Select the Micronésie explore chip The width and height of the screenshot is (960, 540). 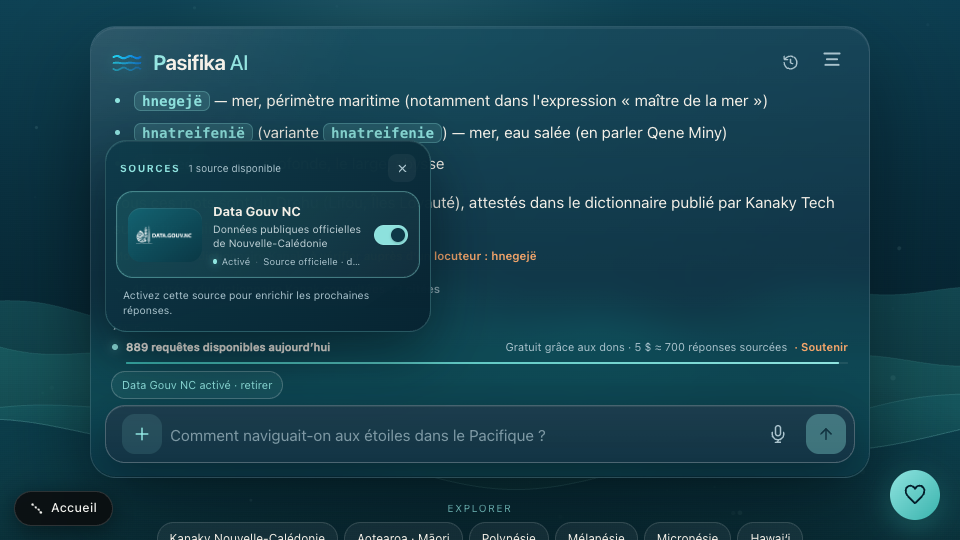click(688, 533)
